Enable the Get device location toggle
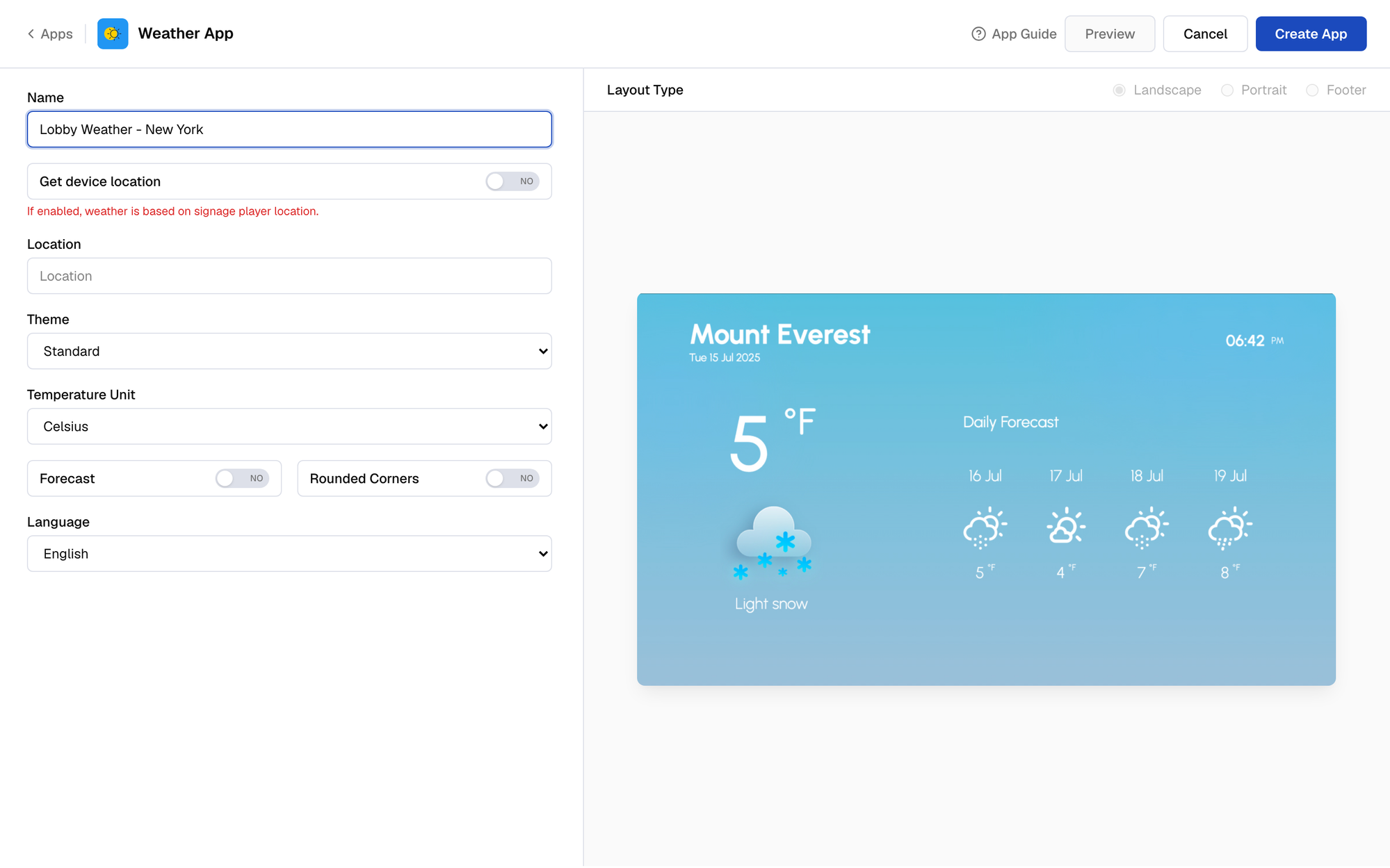This screenshot has height=868, width=1390. coord(512,181)
